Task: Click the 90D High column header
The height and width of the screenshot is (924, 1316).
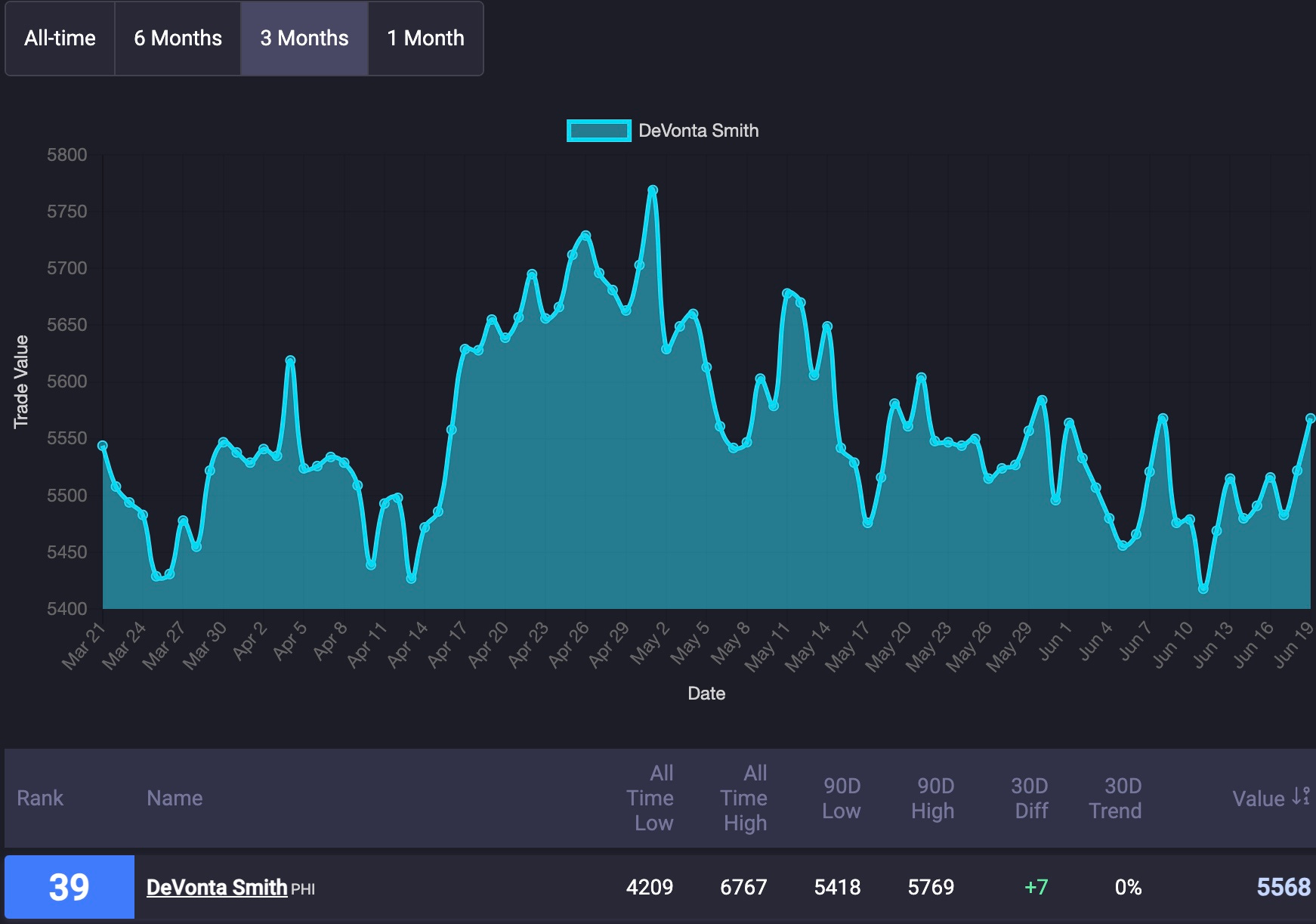Action: pos(933,798)
